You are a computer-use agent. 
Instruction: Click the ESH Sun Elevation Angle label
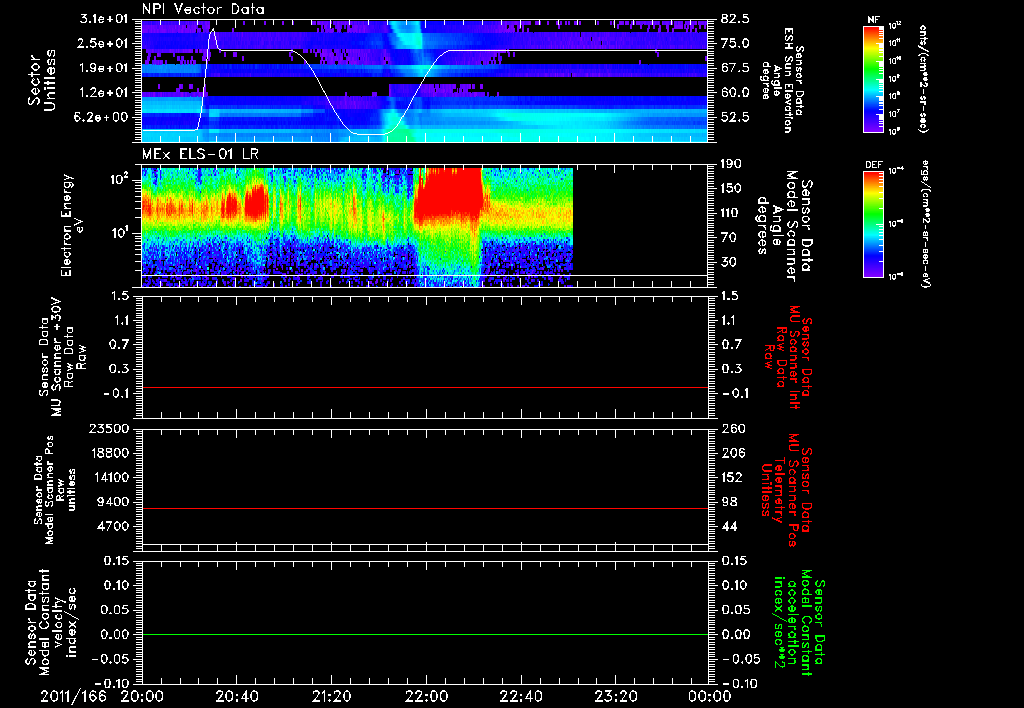click(782, 80)
